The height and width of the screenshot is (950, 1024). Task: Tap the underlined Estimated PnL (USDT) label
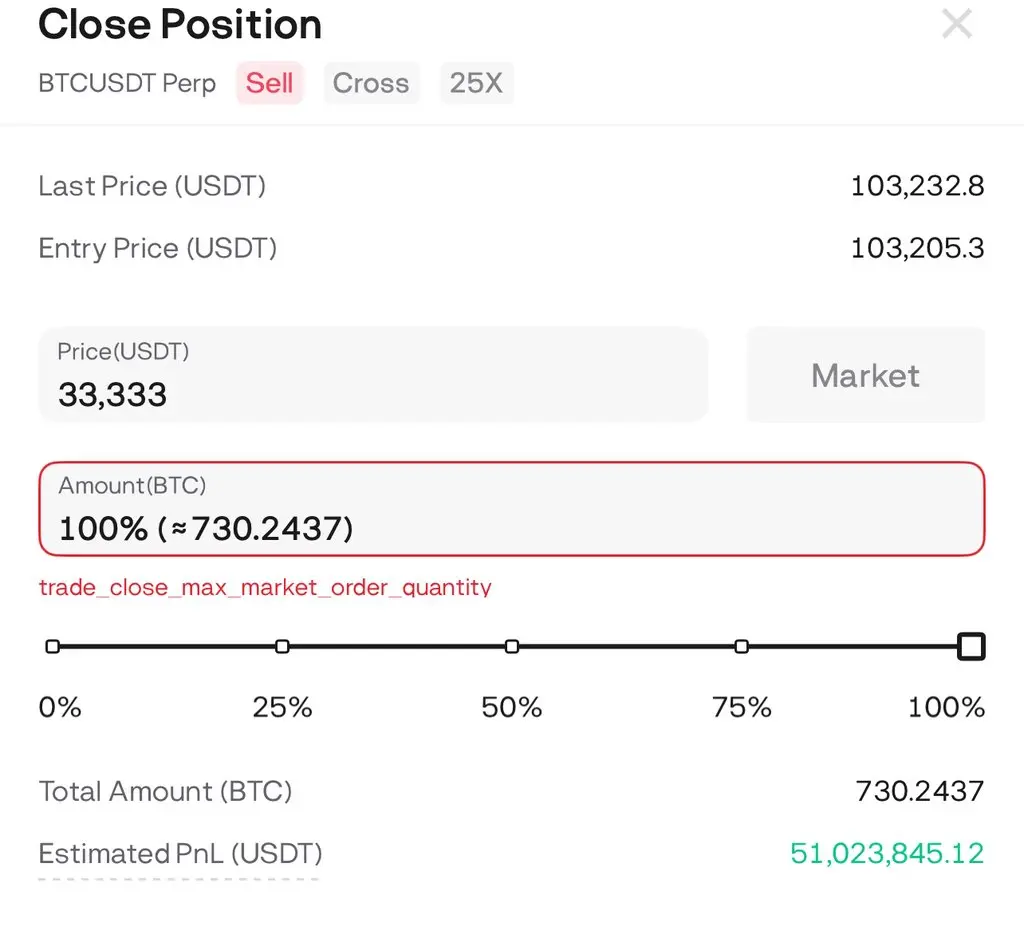tap(180, 854)
